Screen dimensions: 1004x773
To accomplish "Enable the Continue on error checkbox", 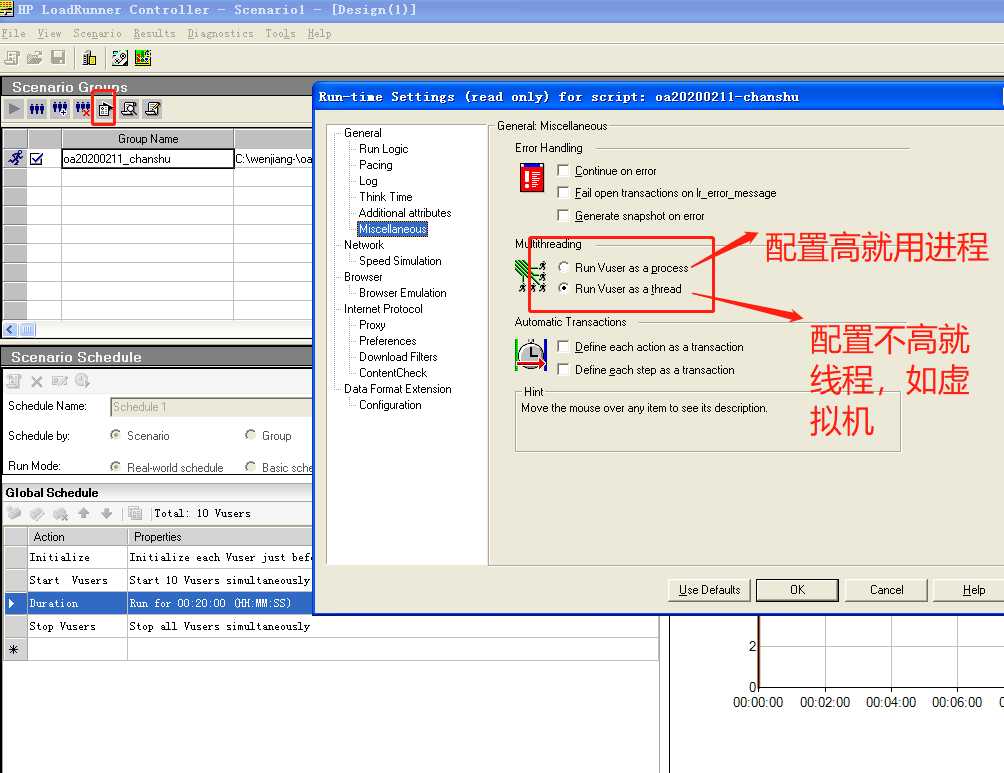I will [x=563, y=170].
